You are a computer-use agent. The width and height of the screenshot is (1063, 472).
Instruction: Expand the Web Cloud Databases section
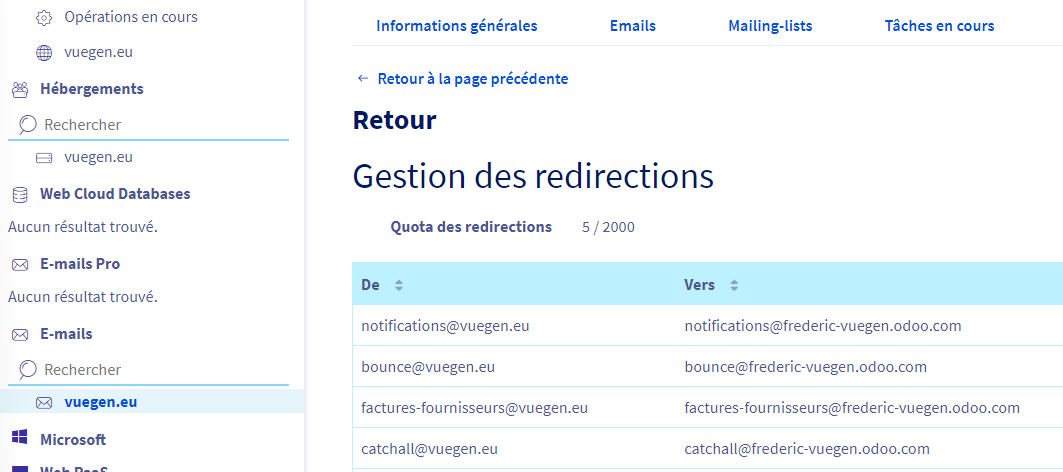(x=114, y=194)
